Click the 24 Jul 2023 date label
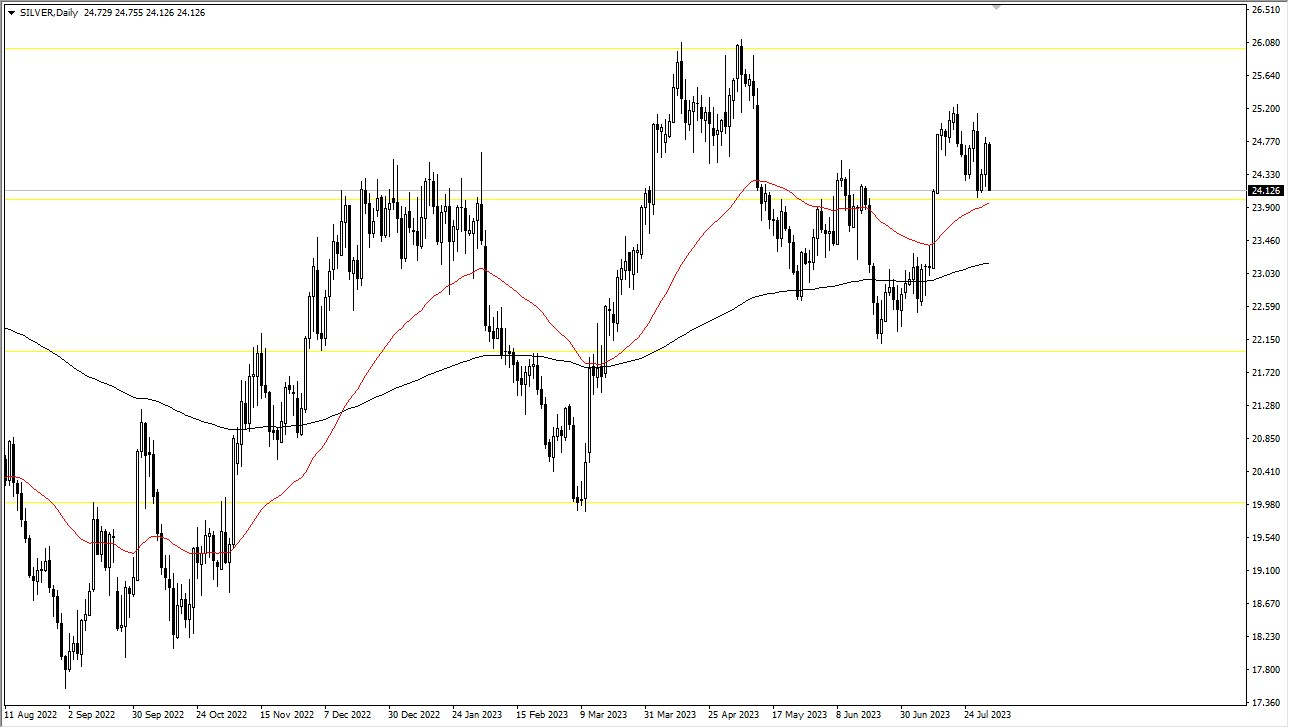Screen dimensions: 1289x728 pyautogui.click(x=988, y=715)
